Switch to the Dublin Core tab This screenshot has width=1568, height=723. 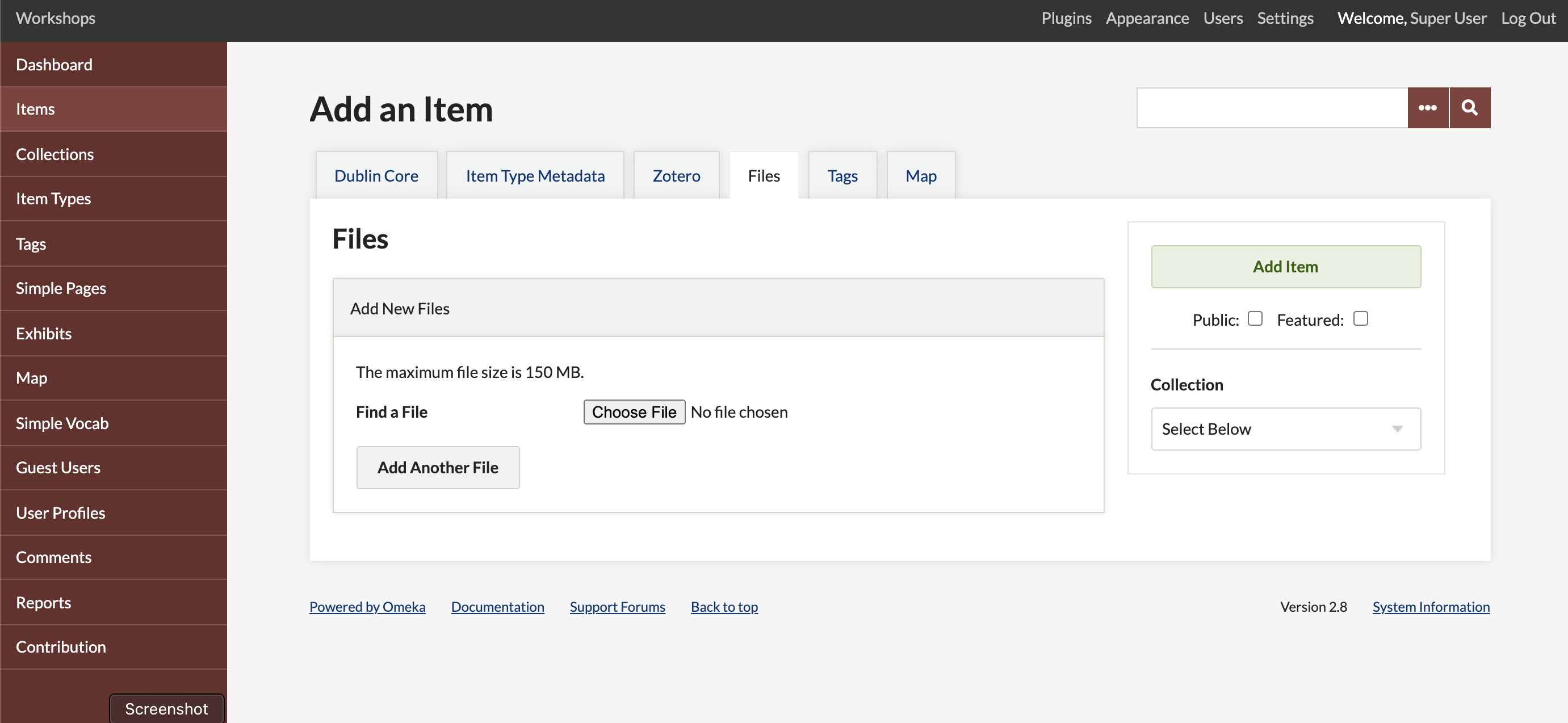click(377, 174)
